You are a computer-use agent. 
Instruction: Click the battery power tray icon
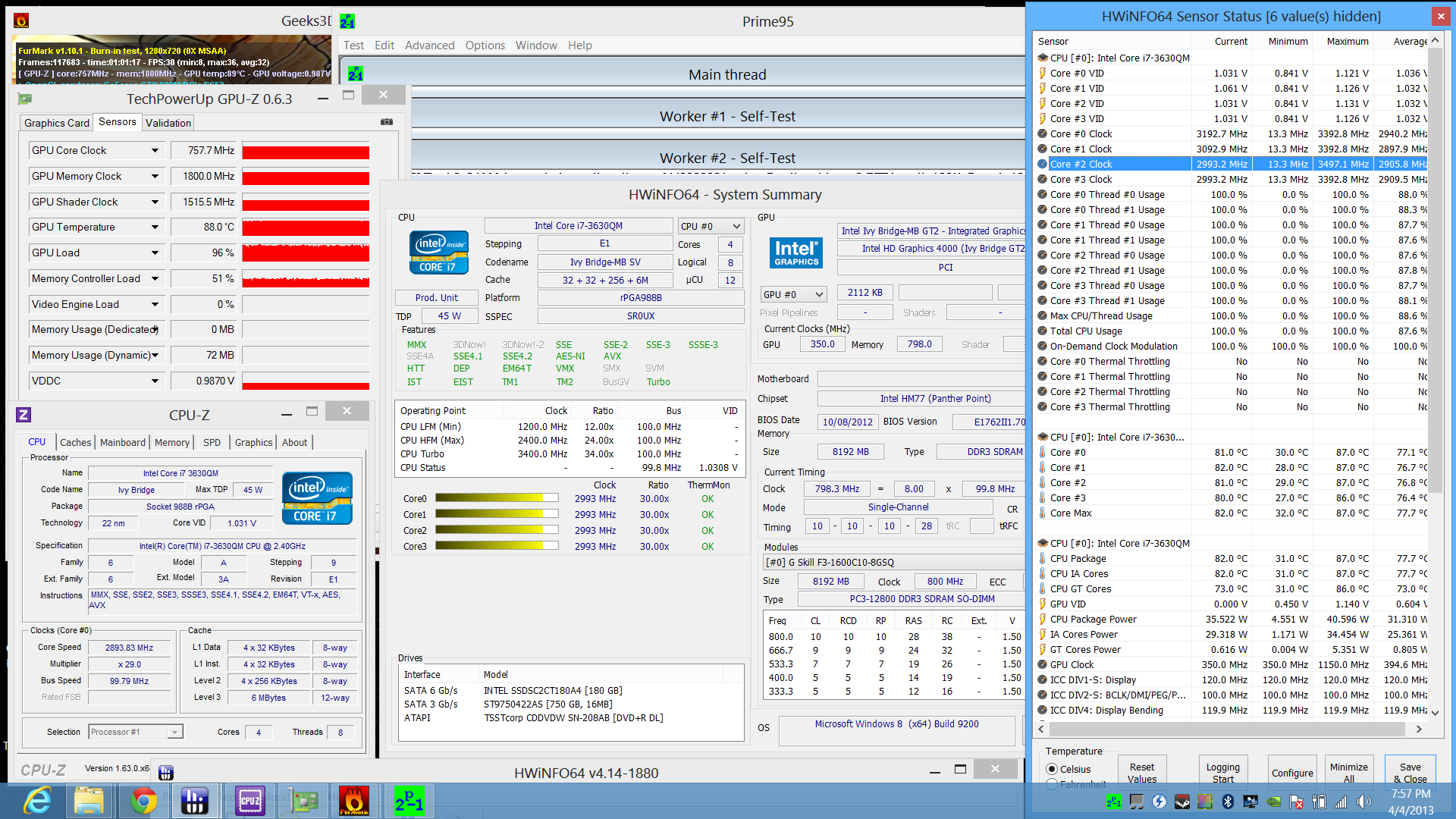coord(1319,802)
